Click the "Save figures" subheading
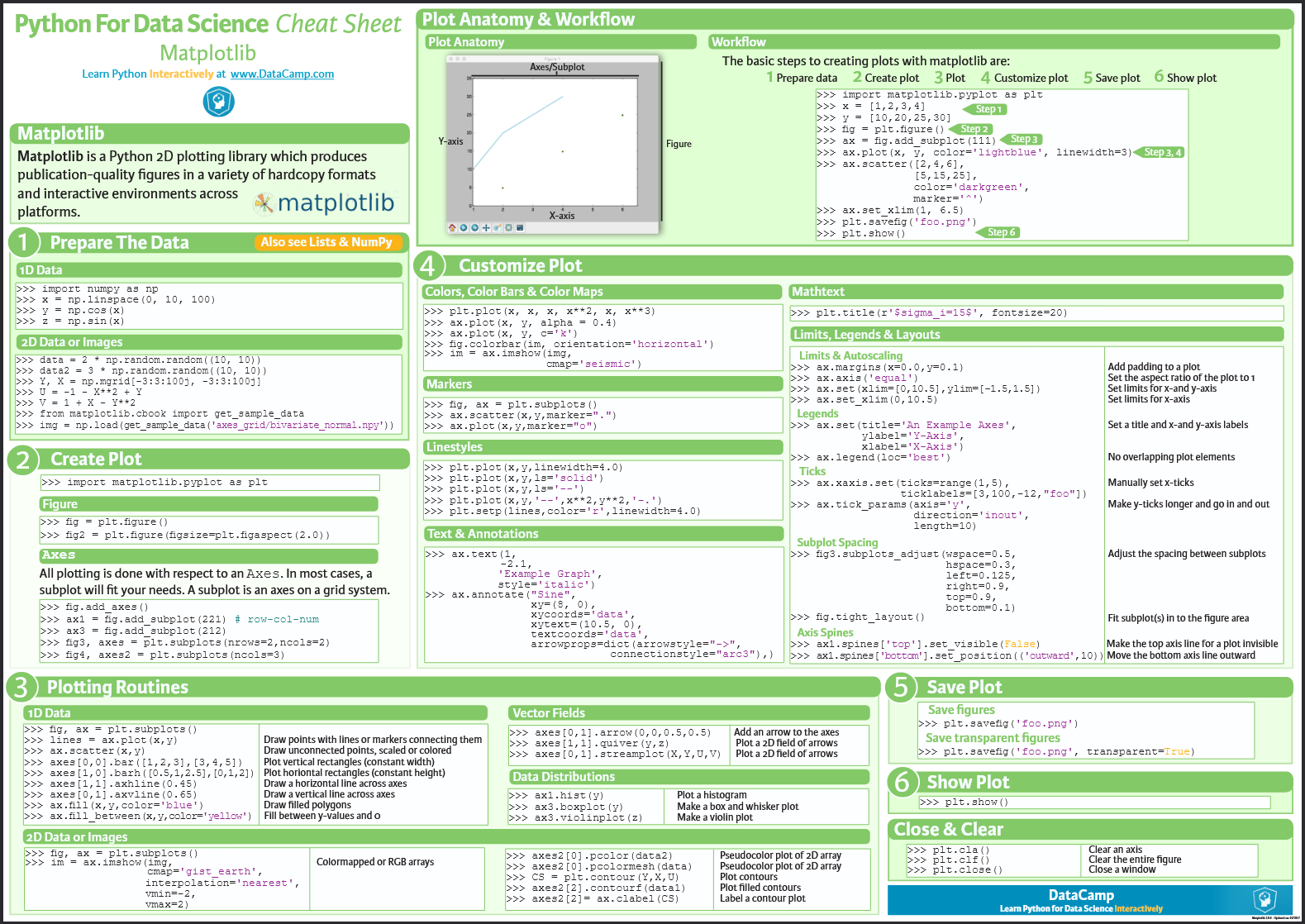Screen dimensions: 1305x924 [961, 710]
